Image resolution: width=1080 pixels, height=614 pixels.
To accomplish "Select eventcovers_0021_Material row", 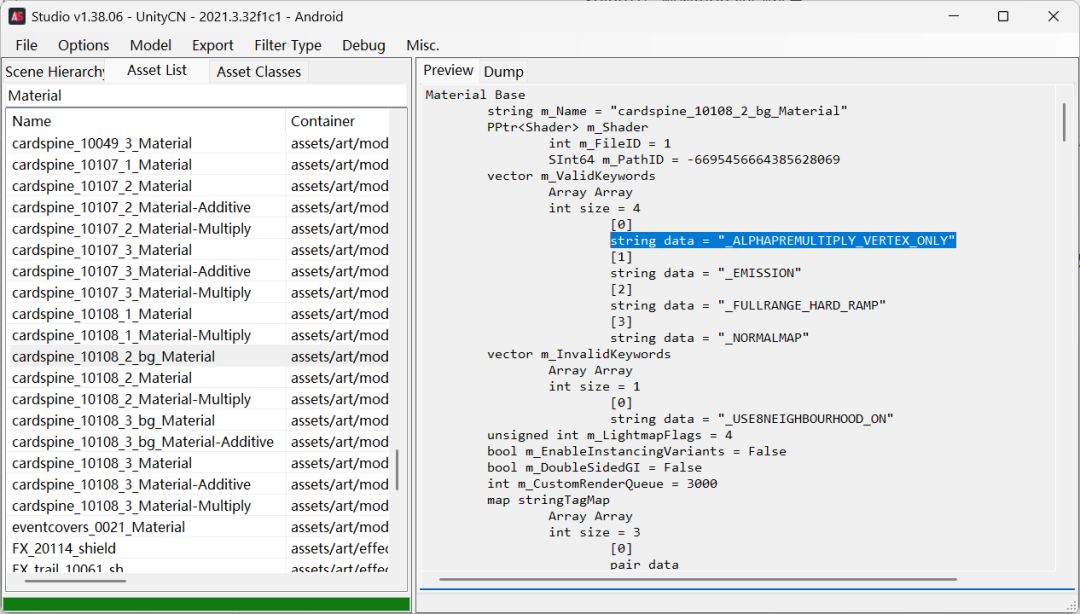I will (x=198, y=528).
